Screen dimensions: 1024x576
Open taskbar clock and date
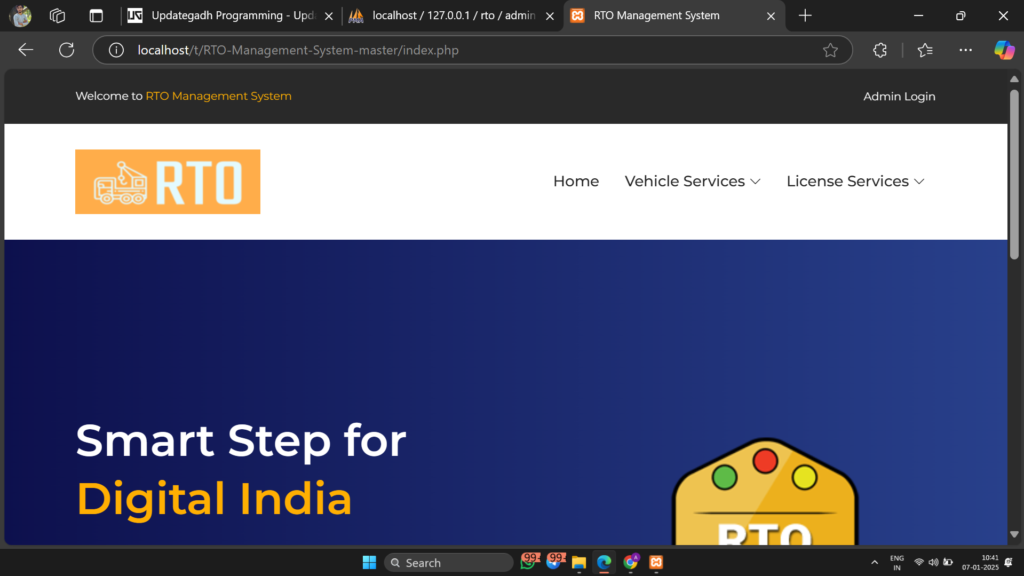[980, 563]
